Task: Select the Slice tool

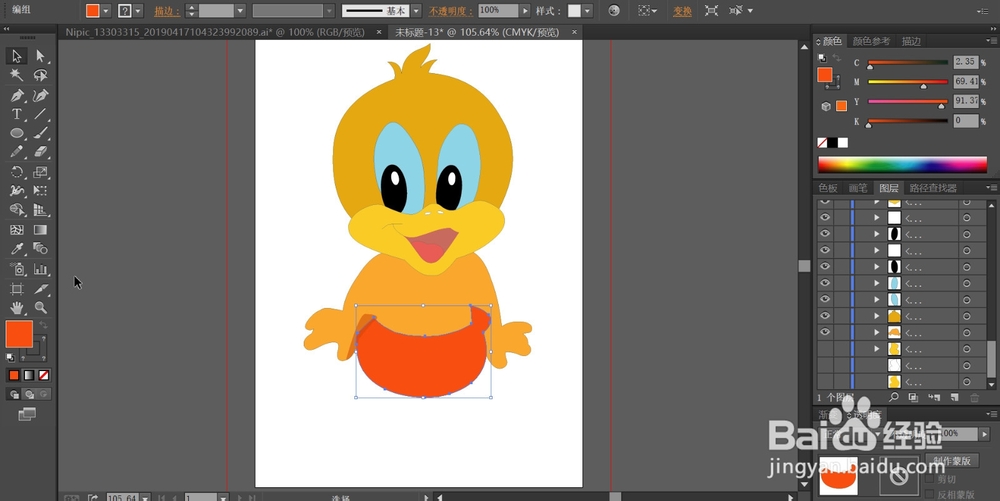Action: [x=40, y=289]
